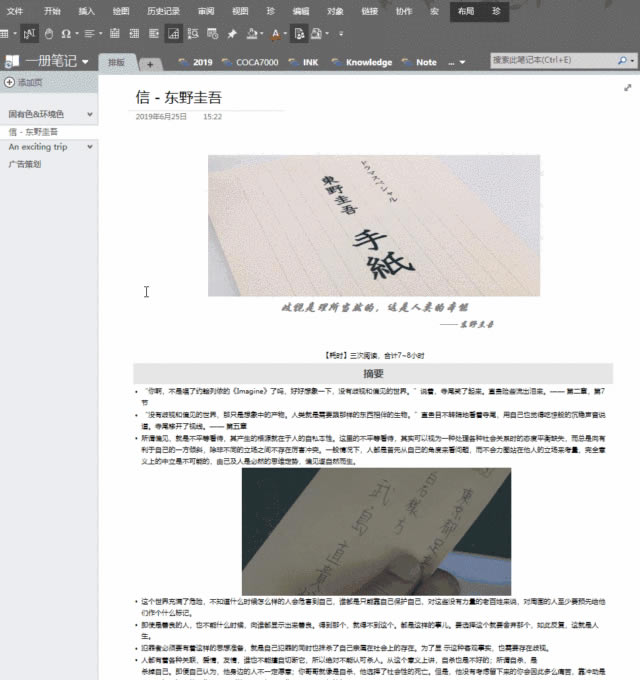Click the page time 15:22

point(212,117)
